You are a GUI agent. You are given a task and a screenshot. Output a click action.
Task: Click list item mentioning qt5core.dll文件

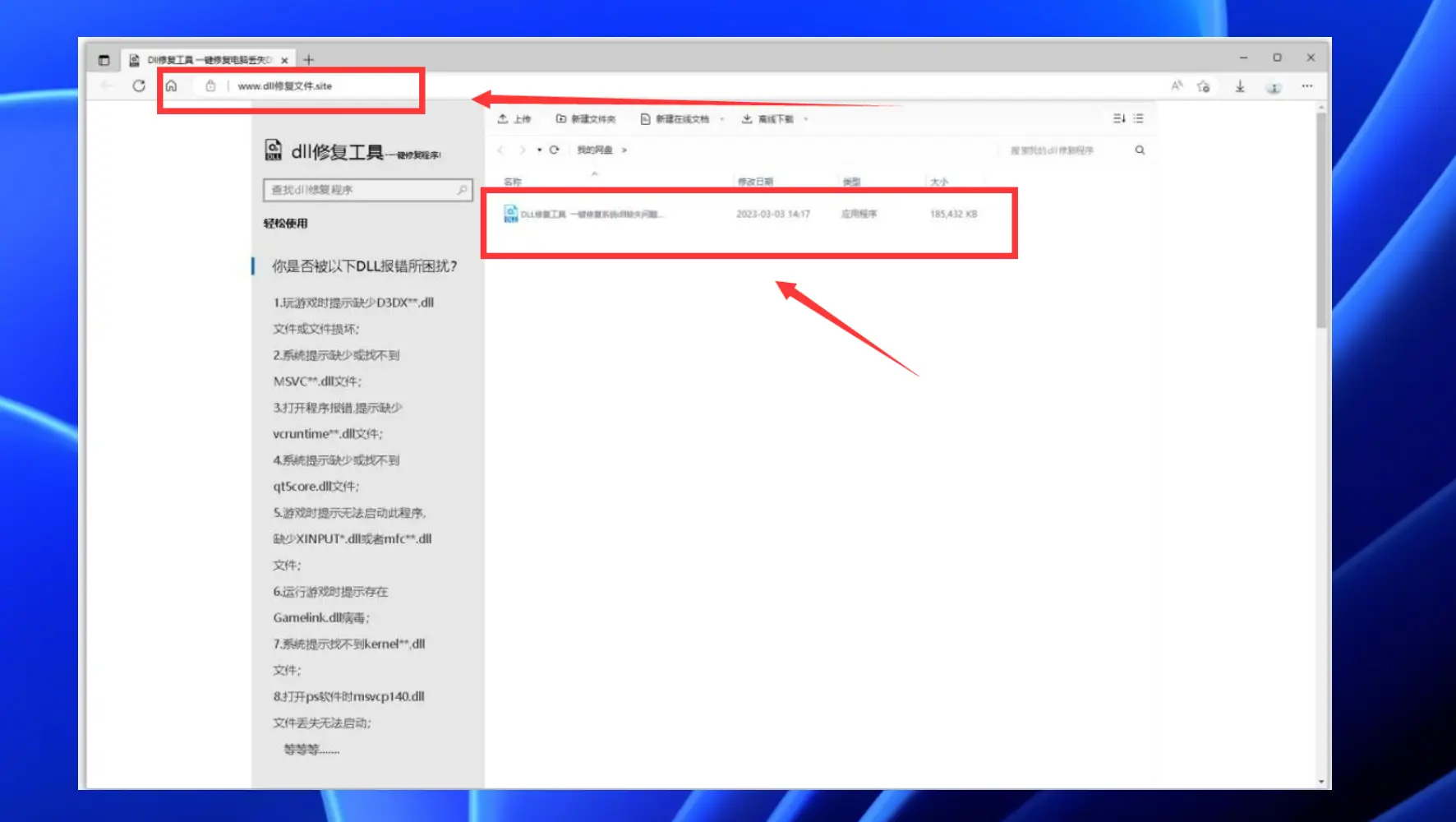336,473
